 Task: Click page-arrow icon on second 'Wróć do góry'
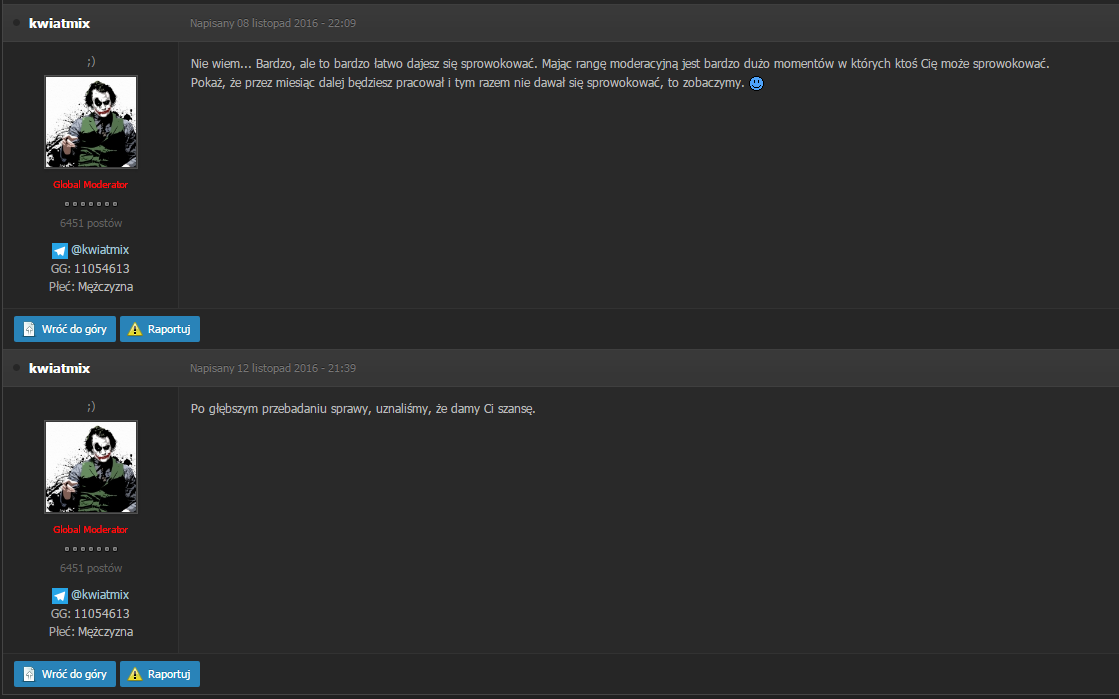29,674
